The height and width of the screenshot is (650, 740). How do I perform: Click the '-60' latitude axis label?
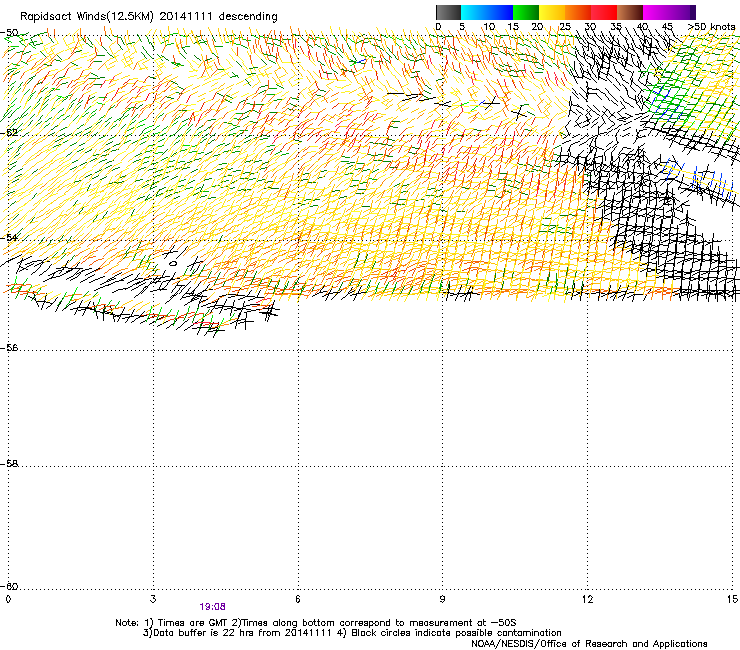click(9, 587)
